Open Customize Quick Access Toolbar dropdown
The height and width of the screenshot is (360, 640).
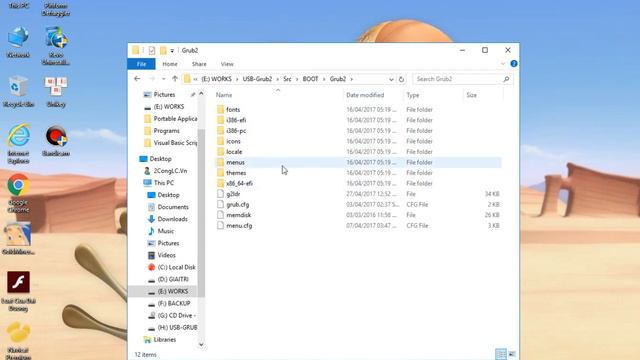pos(172,51)
